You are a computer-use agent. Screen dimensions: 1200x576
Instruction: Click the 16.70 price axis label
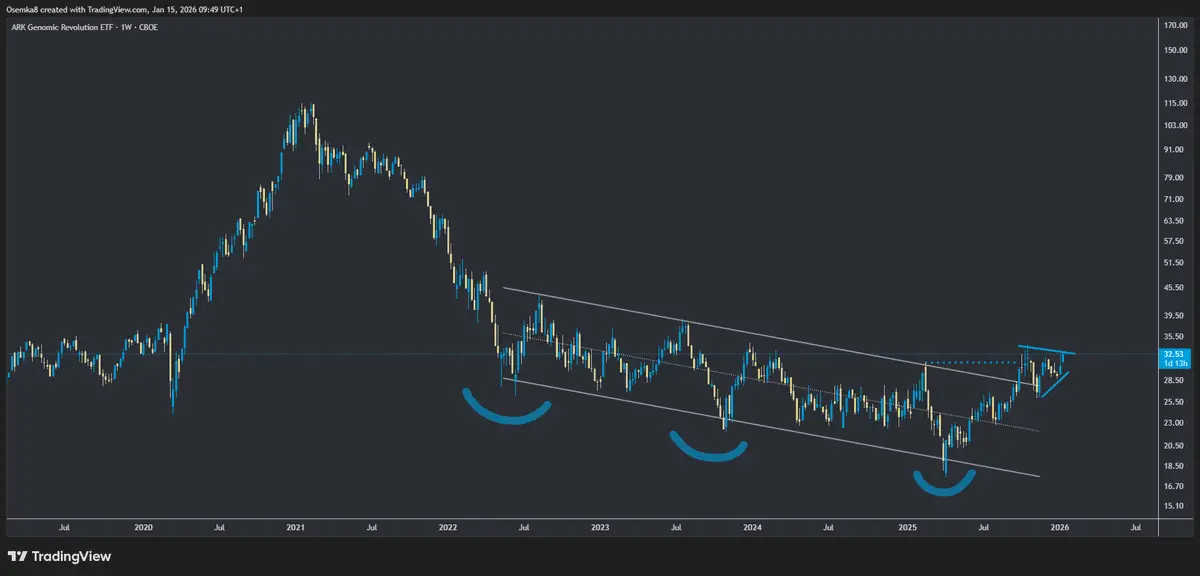tap(1175, 486)
